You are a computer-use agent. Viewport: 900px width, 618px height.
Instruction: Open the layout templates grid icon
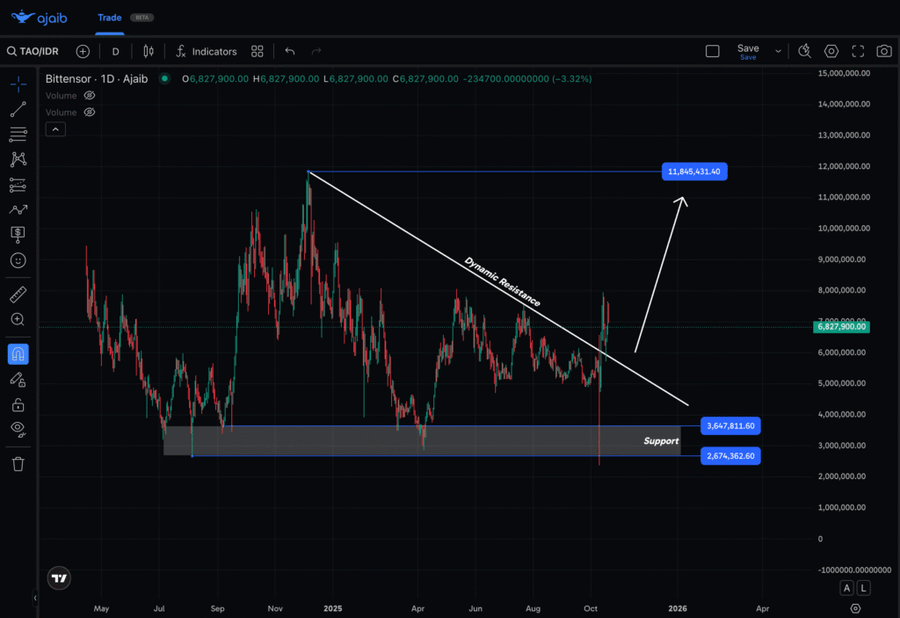coord(257,51)
